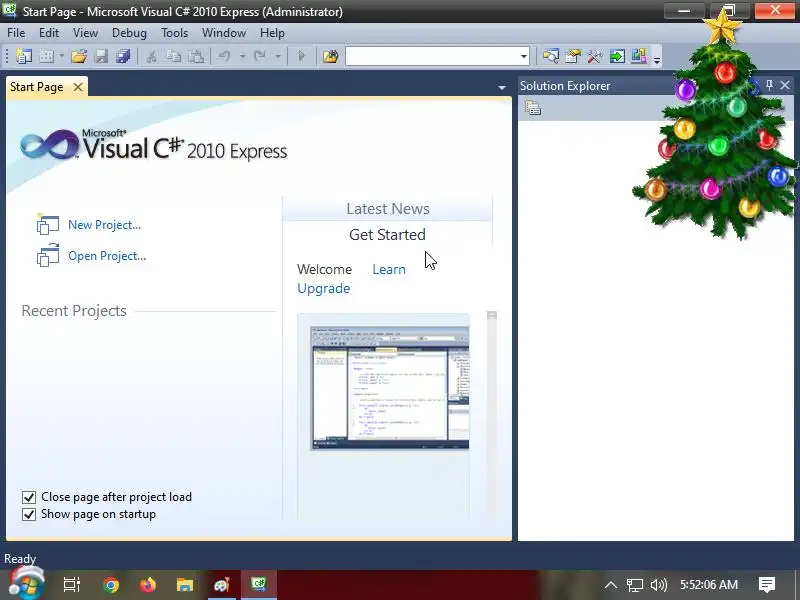This screenshot has height=600, width=800.
Task: Click the Get Started content scrollbar
Action: pos(492,416)
